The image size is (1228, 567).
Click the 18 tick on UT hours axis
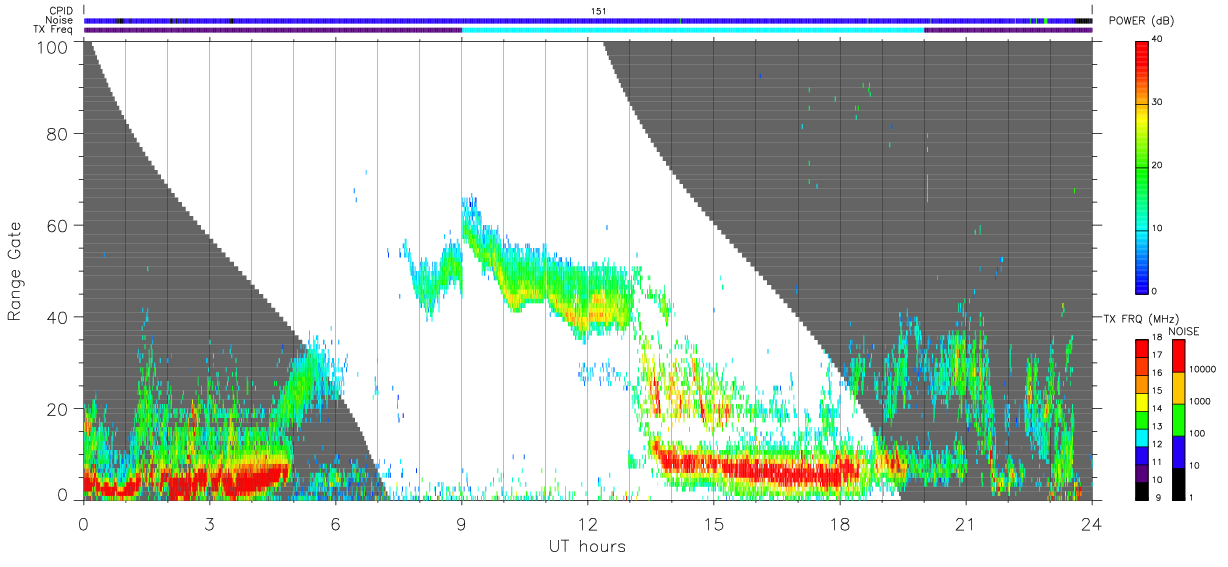point(839,523)
